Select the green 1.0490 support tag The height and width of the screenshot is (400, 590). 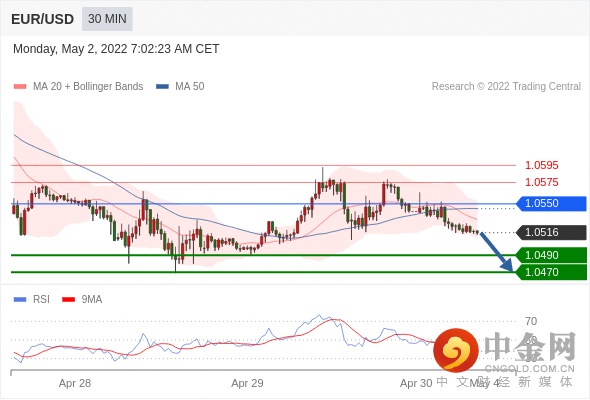tap(551, 256)
